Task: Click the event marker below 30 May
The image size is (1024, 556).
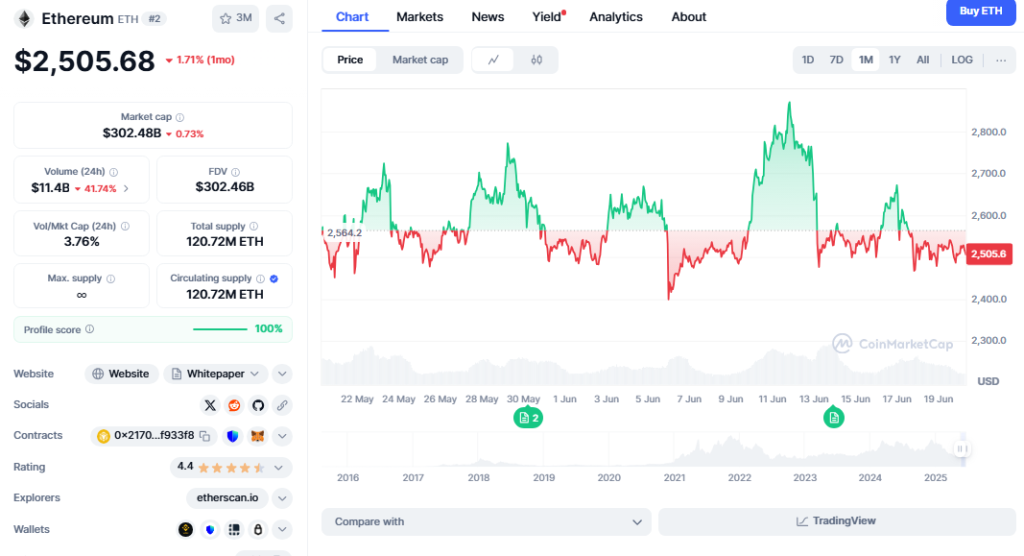Action: coord(527,418)
